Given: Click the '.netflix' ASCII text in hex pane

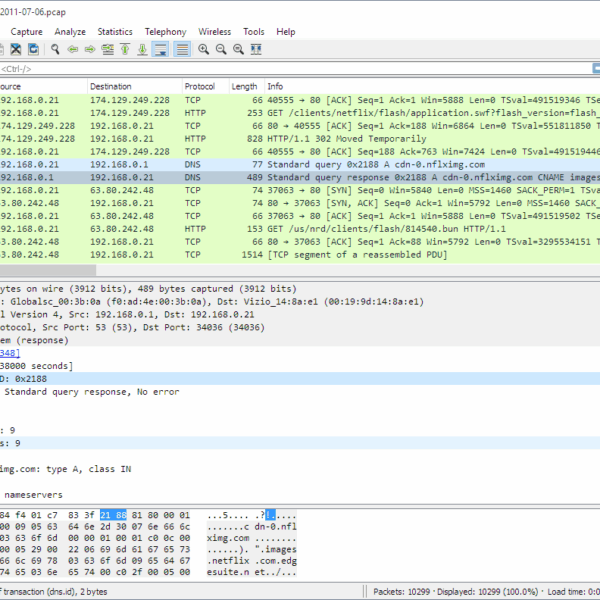Looking at the screenshot, I should pyautogui.click(x=228, y=561).
